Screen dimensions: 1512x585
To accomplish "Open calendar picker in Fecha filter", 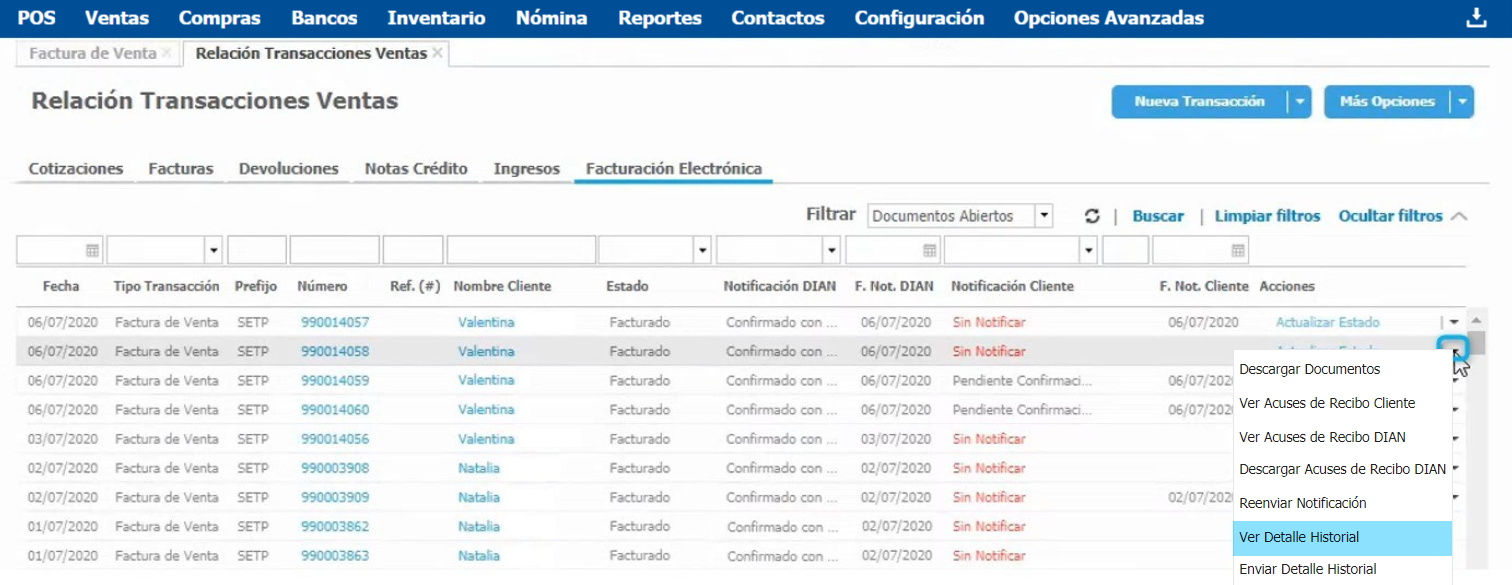I will click(92, 250).
